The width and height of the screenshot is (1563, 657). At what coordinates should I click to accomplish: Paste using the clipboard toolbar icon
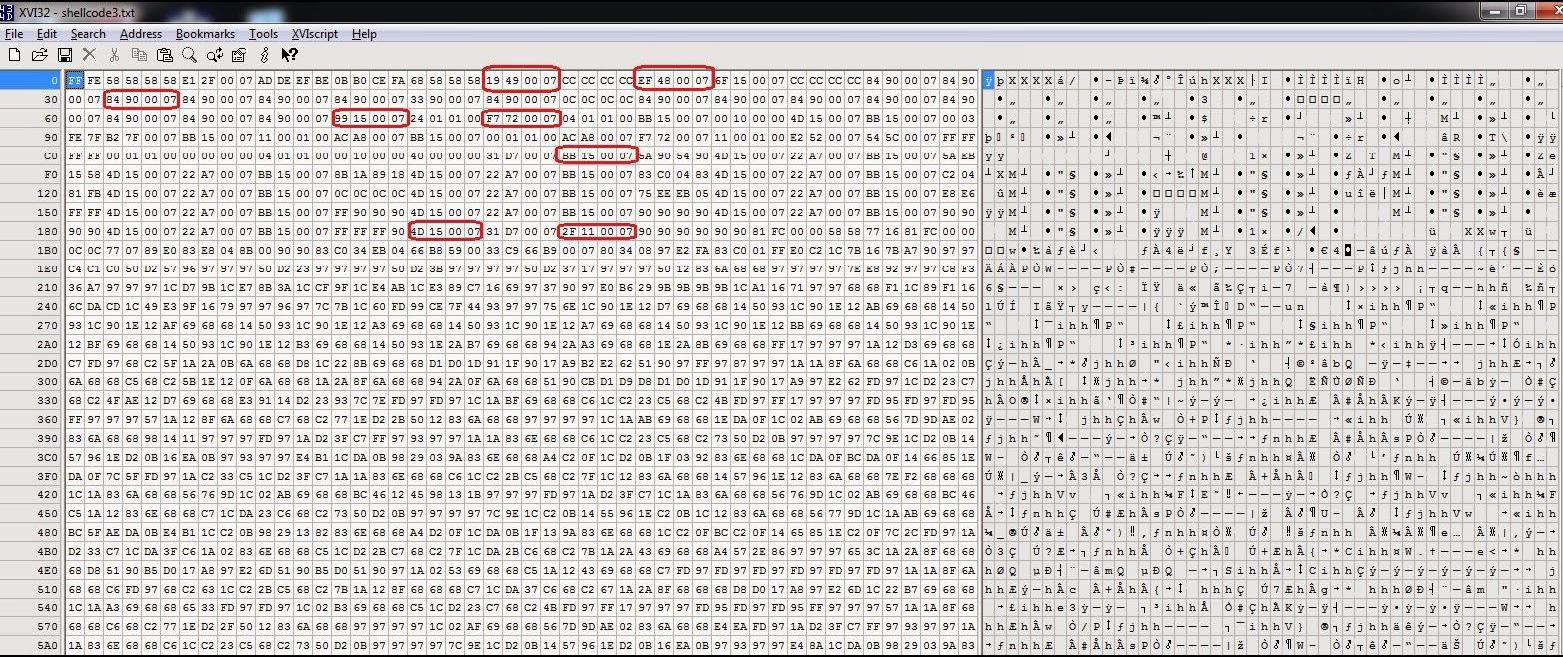(165, 55)
